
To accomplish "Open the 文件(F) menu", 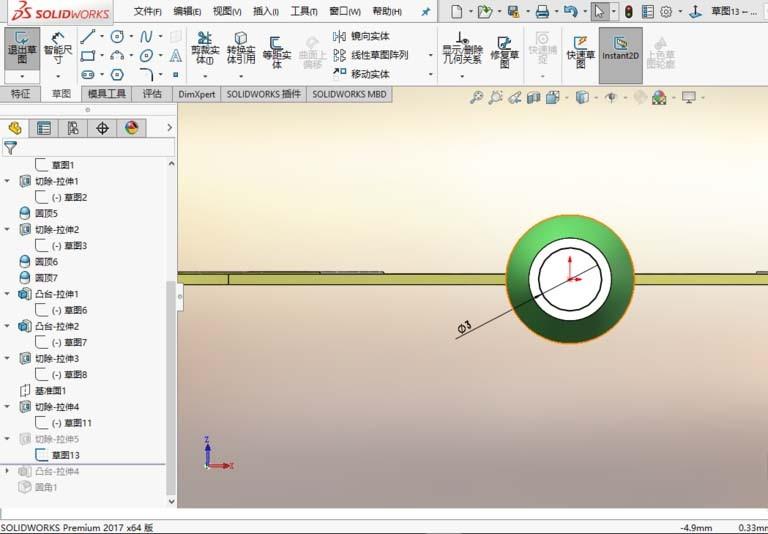I will tap(147, 11).
